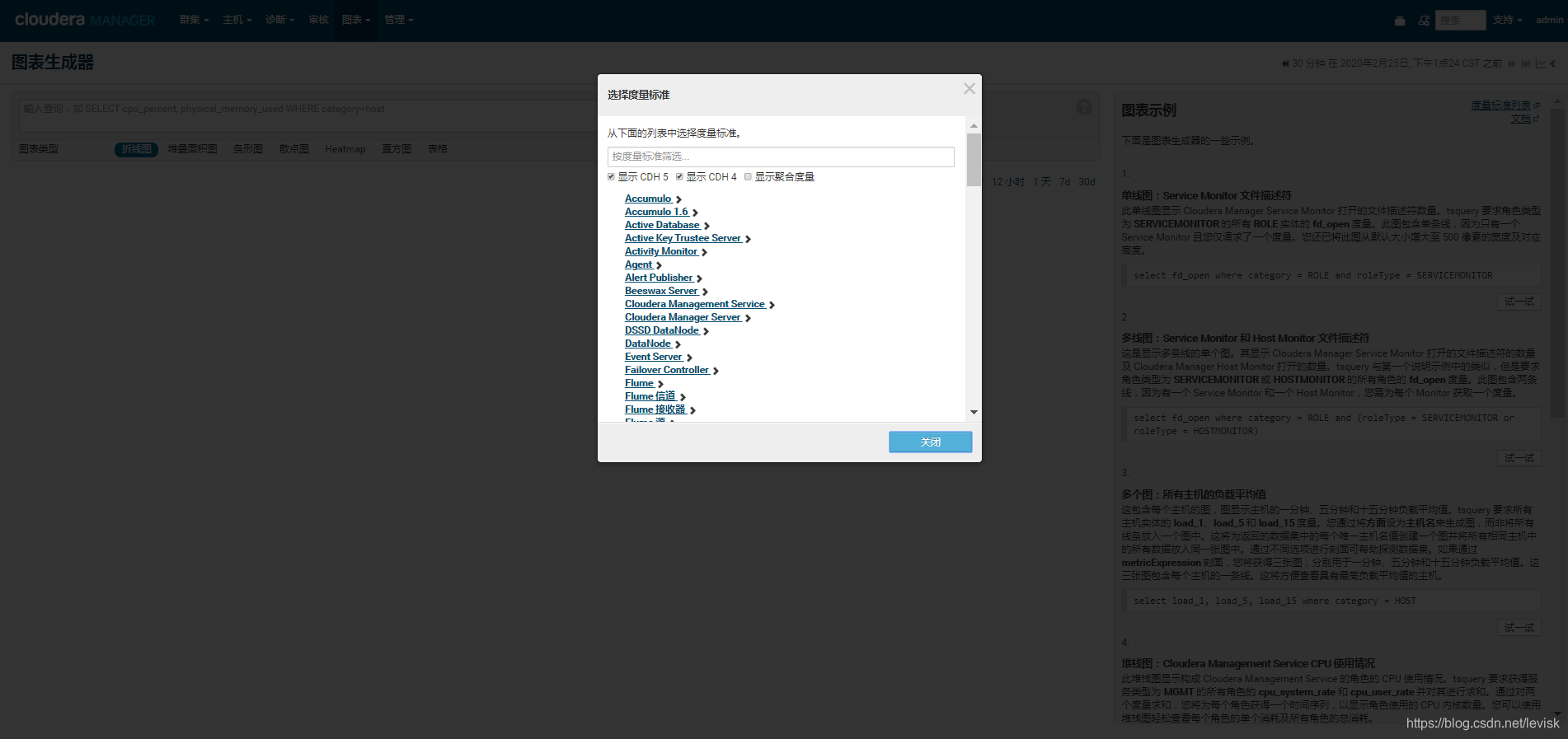Expand Accumulo chevron arrow
The image size is (1568, 739).
(x=678, y=199)
